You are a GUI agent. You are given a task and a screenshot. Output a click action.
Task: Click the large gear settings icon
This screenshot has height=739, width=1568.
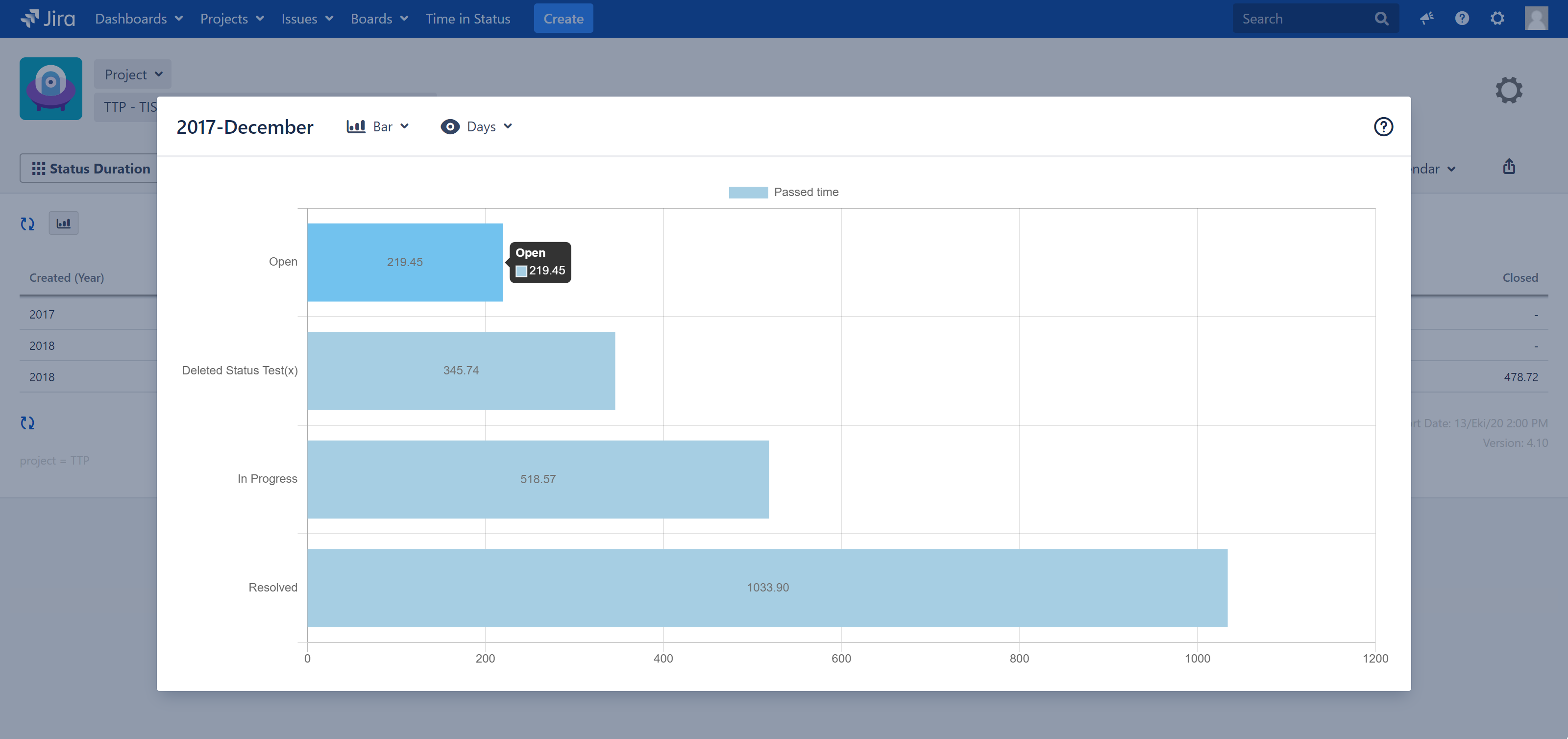pos(1508,90)
